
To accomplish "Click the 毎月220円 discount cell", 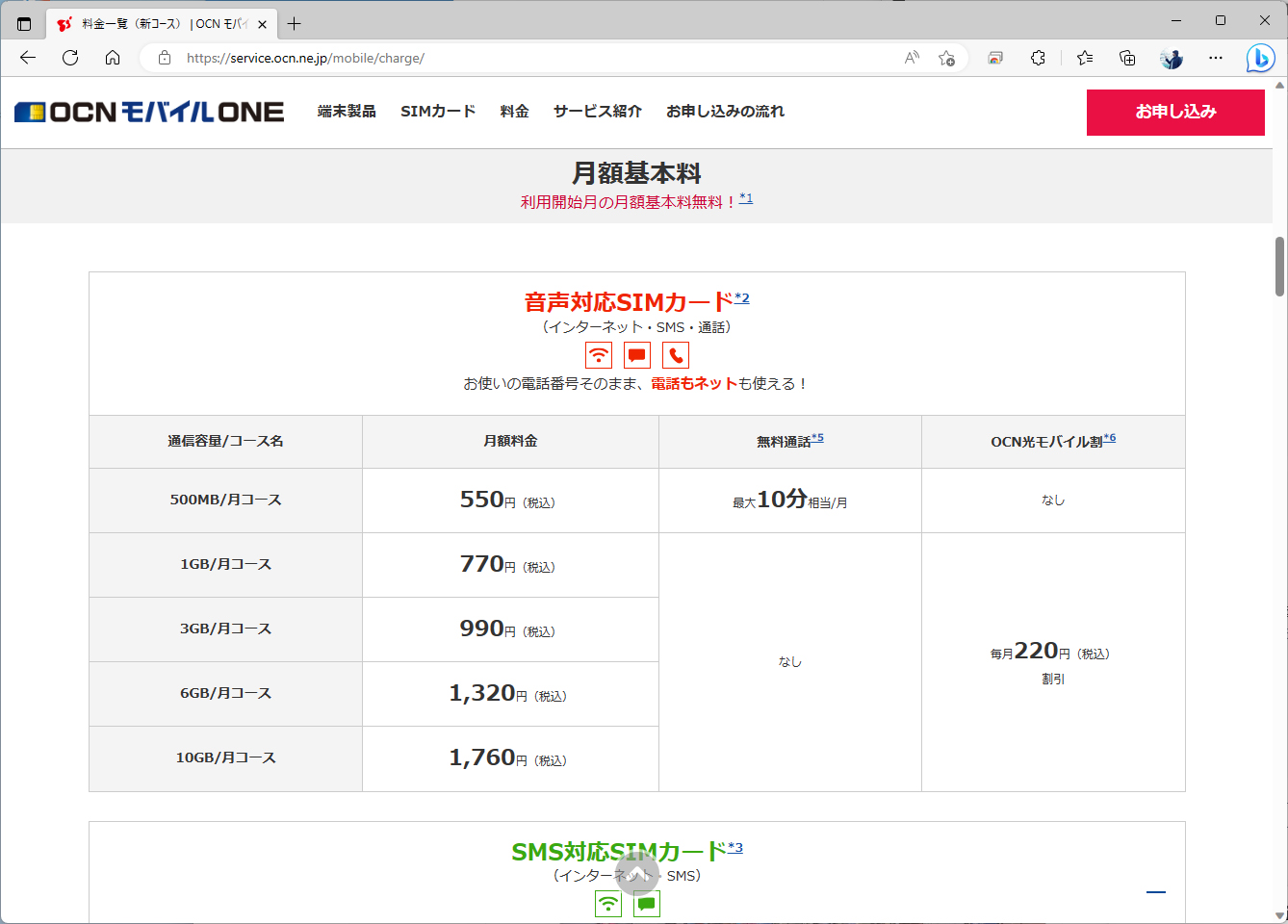I will 1053,662.
